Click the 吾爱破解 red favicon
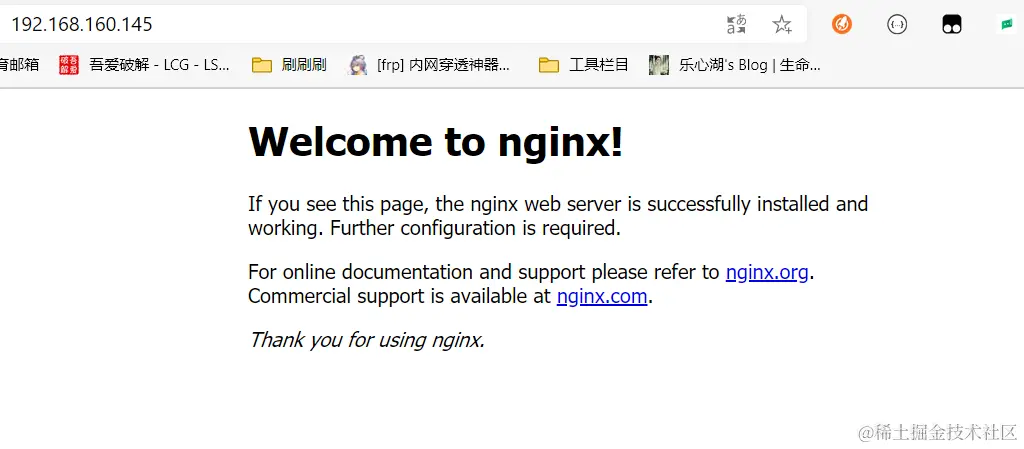Screen dimensions: 1024x449 click(69, 65)
